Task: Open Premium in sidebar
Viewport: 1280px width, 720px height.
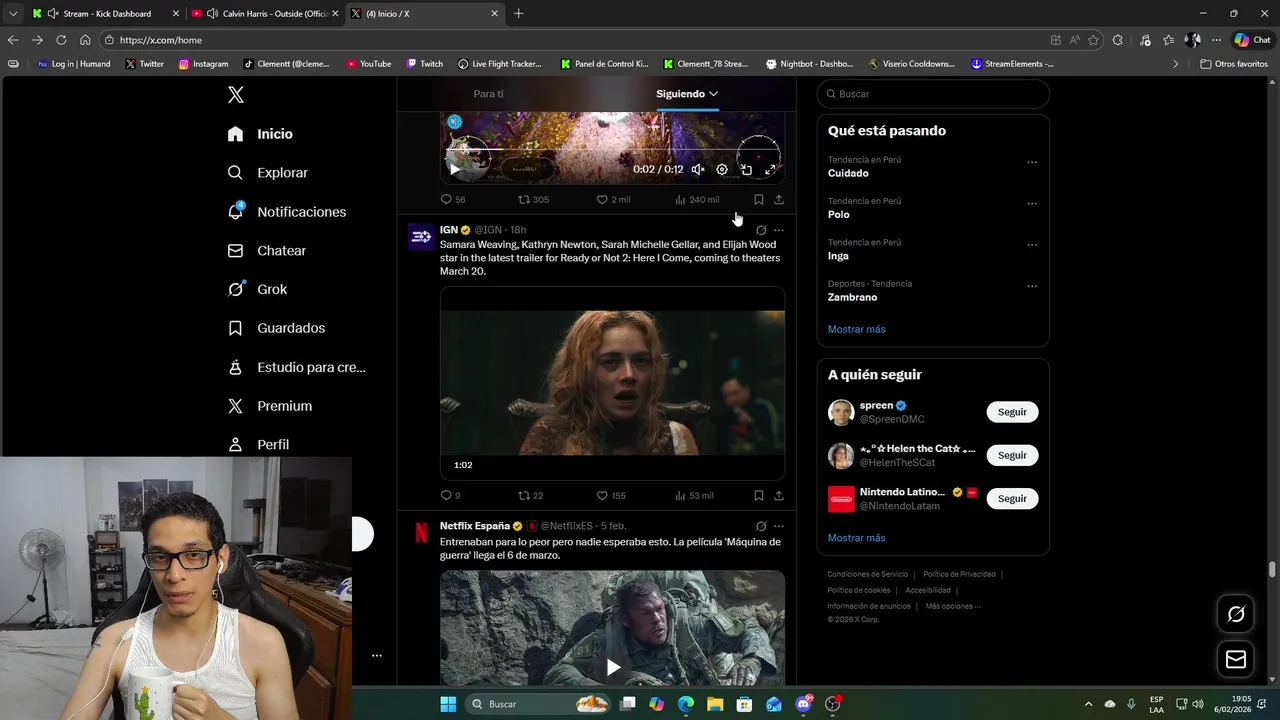Action: [270, 406]
